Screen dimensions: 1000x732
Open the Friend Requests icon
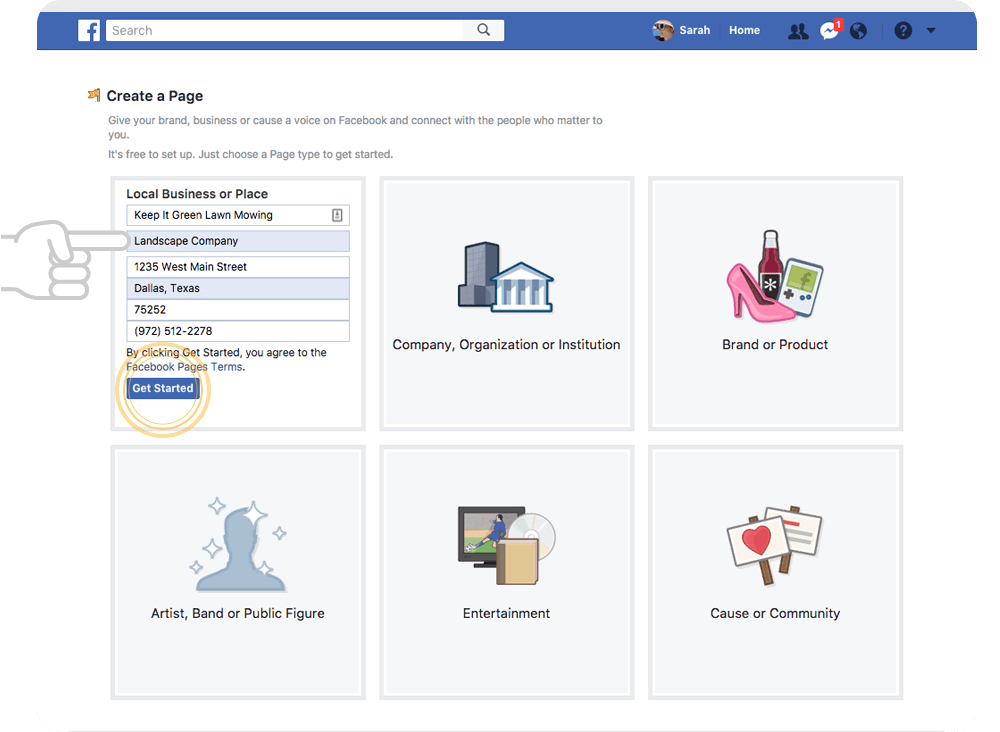click(798, 31)
